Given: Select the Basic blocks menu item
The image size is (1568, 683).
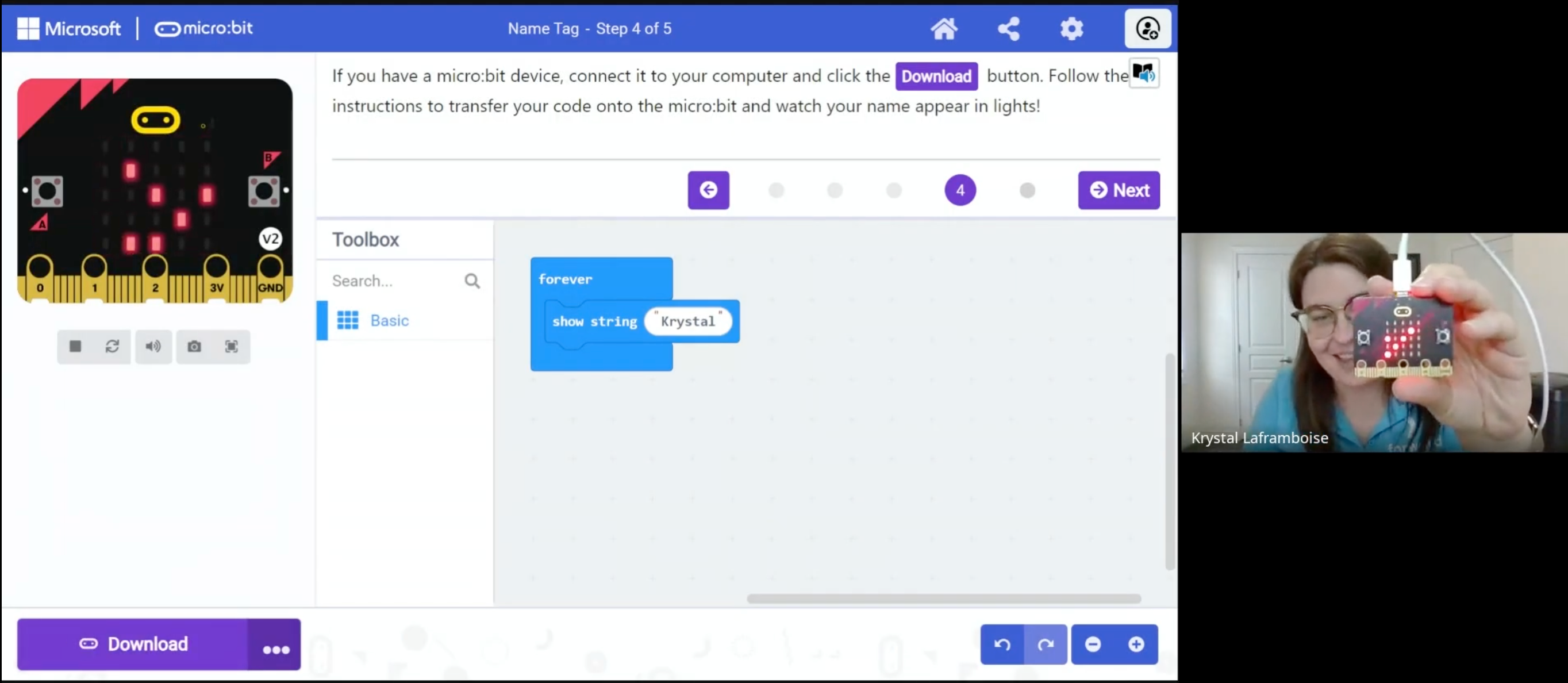Looking at the screenshot, I should pyautogui.click(x=390, y=320).
